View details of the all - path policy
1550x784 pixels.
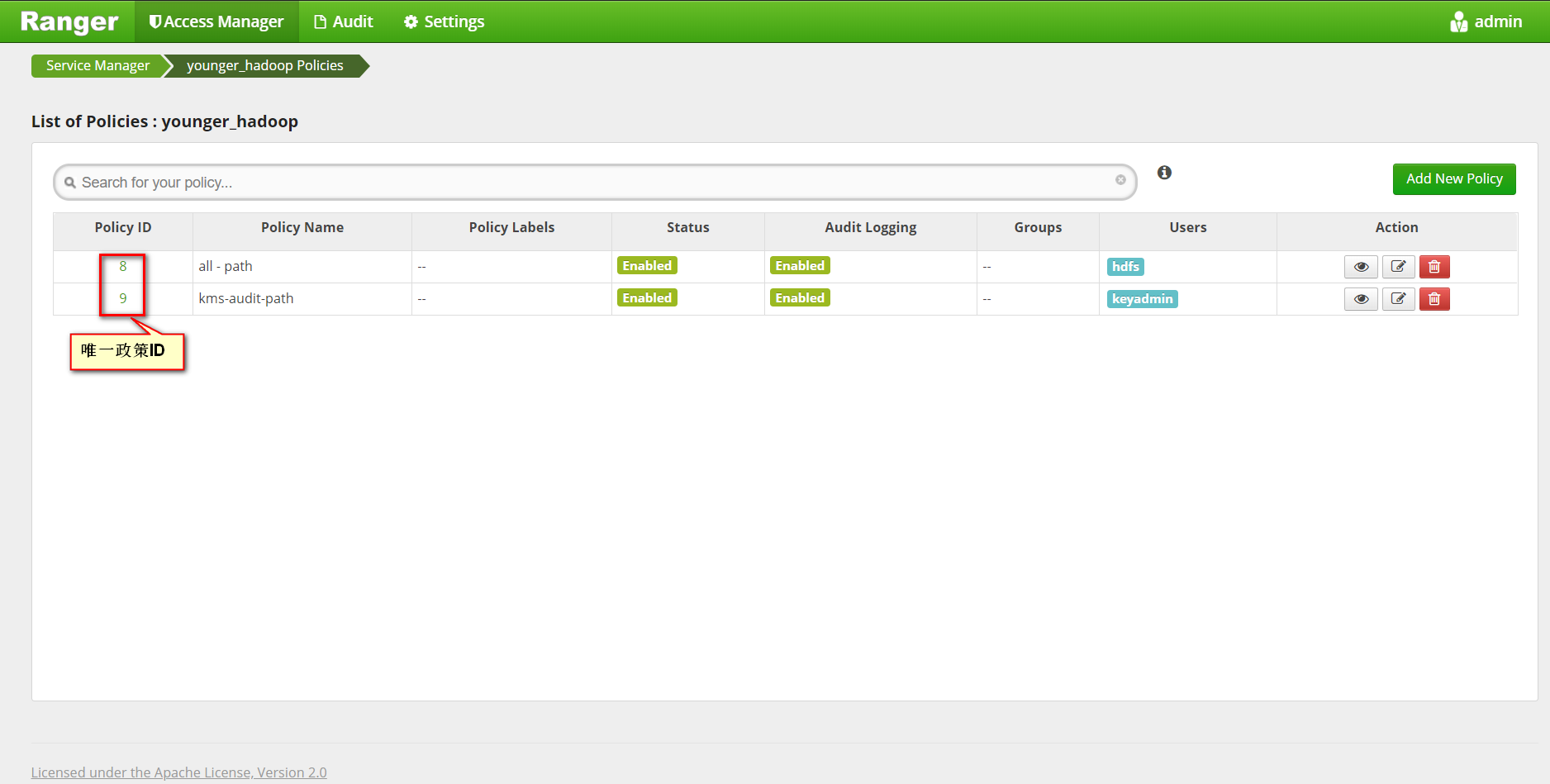1361,266
